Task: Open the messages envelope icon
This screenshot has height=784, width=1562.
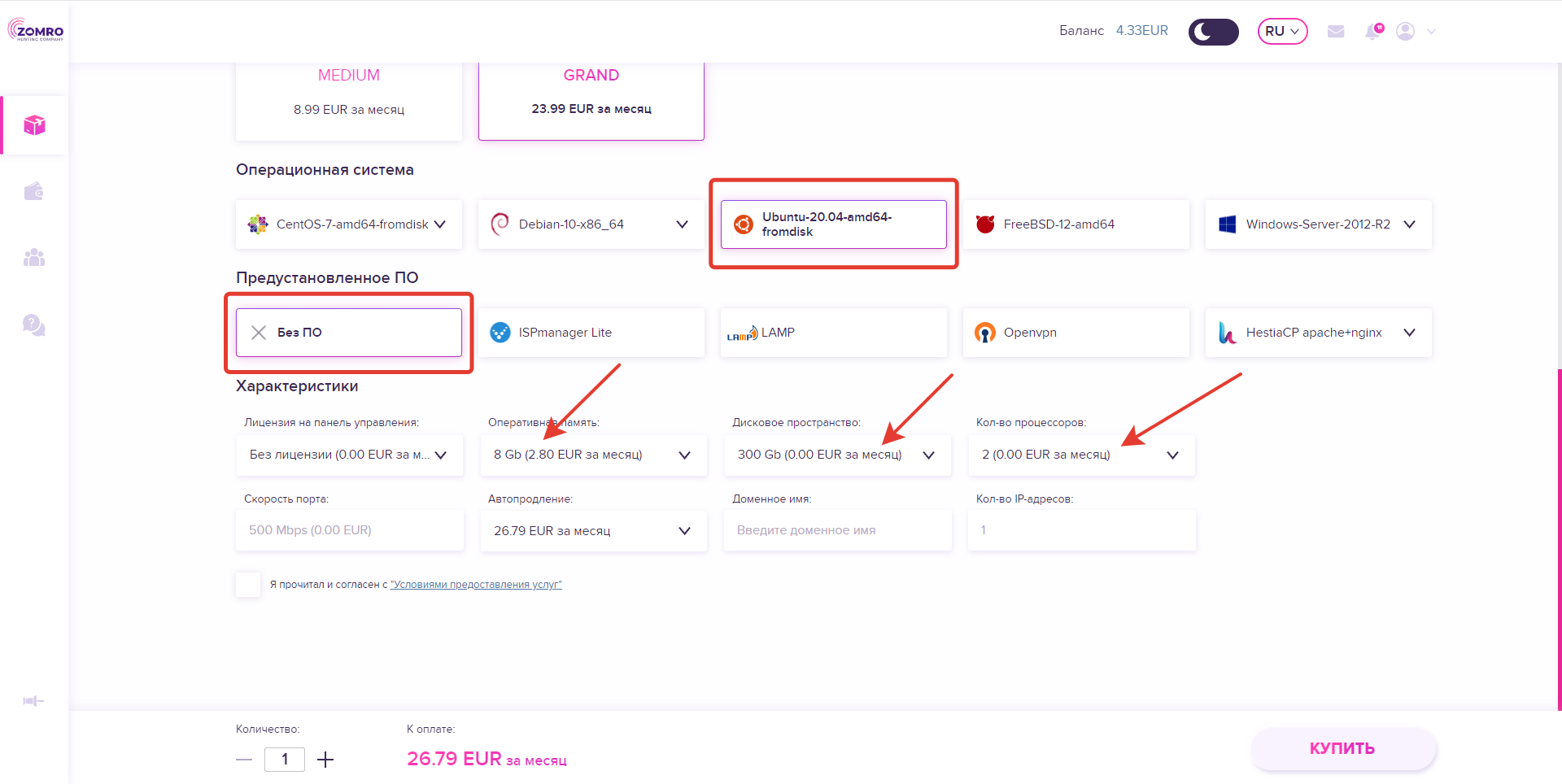Action: [x=1336, y=31]
